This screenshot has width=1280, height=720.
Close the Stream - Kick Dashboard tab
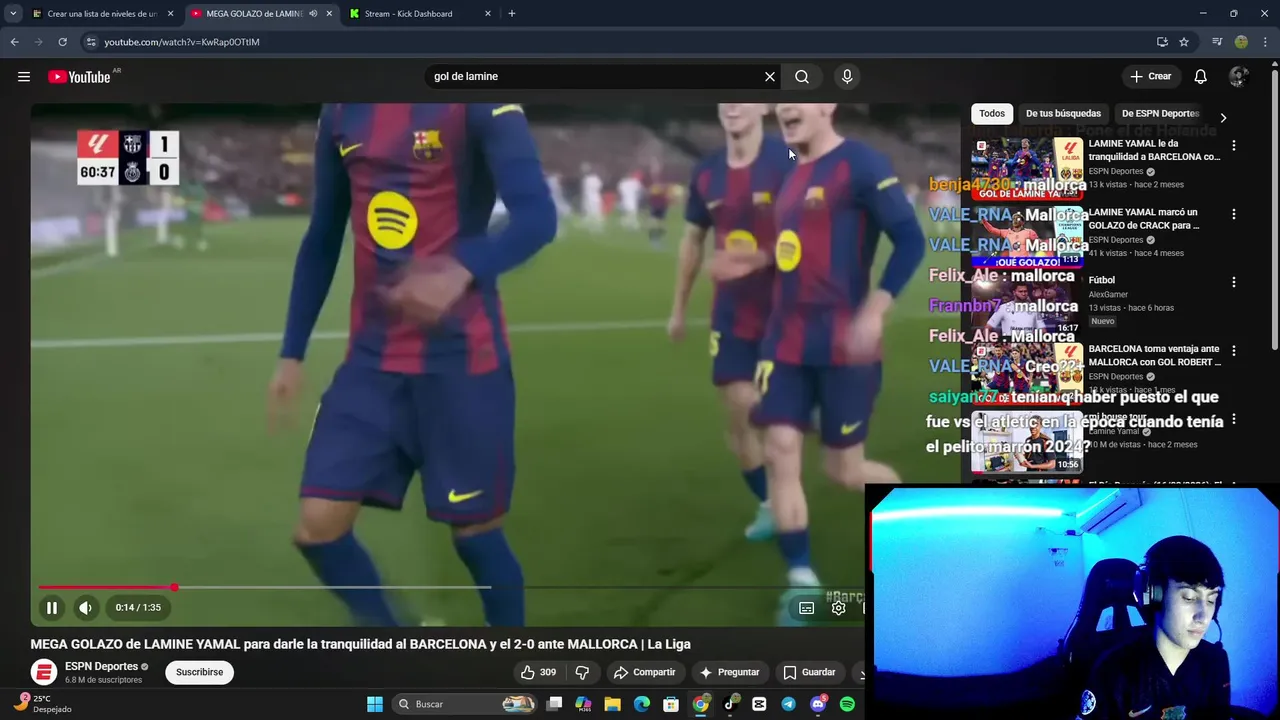[x=487, y=14]
